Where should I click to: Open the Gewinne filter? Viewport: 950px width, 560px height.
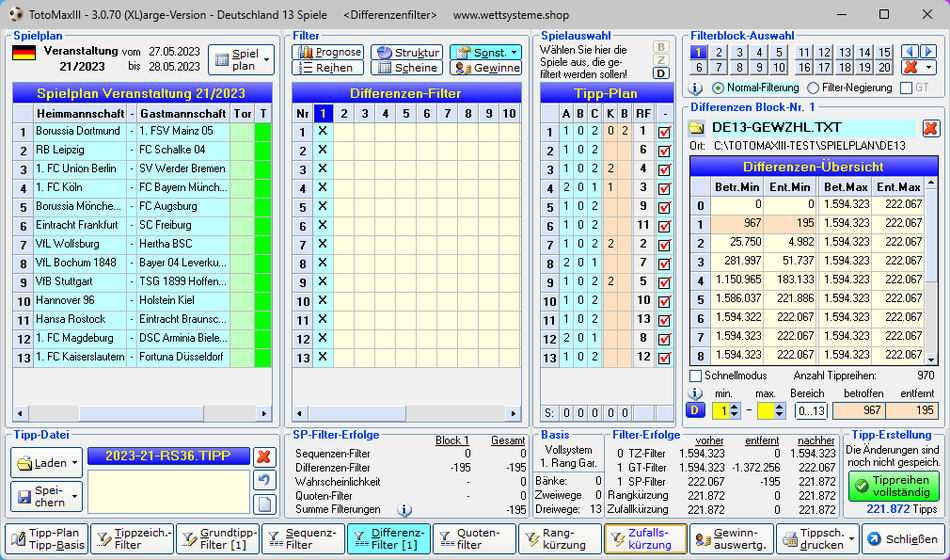[x=485, y=67]
